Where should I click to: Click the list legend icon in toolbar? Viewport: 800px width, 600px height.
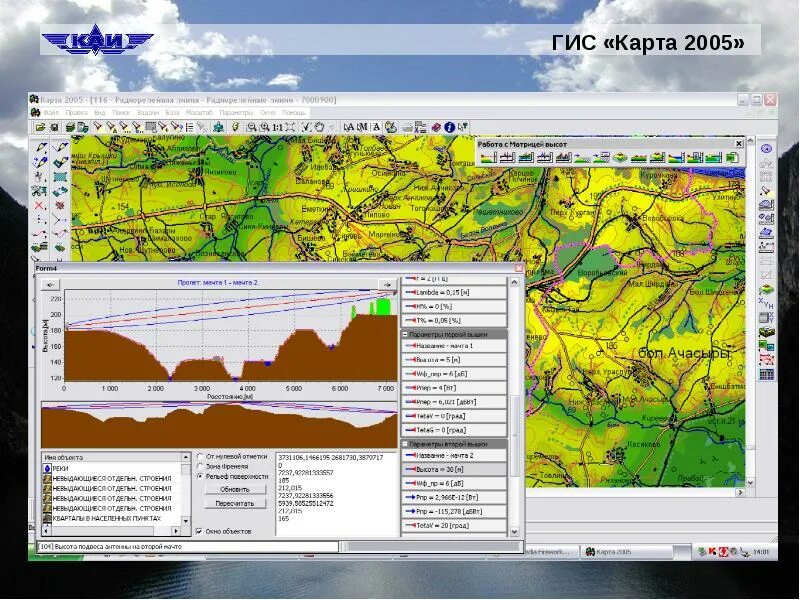point(189,127)
